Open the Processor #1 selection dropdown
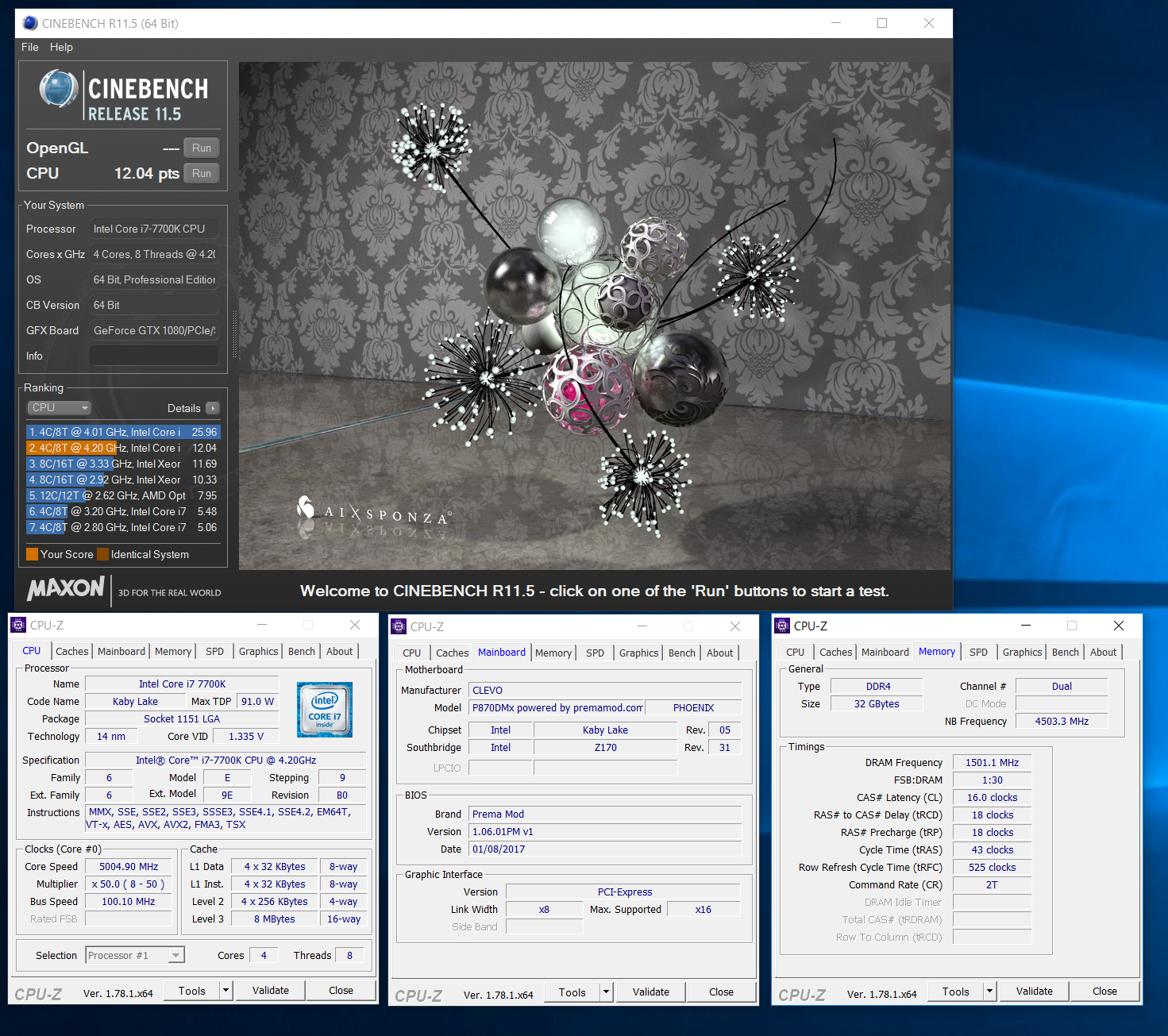 tap(135, 955)
